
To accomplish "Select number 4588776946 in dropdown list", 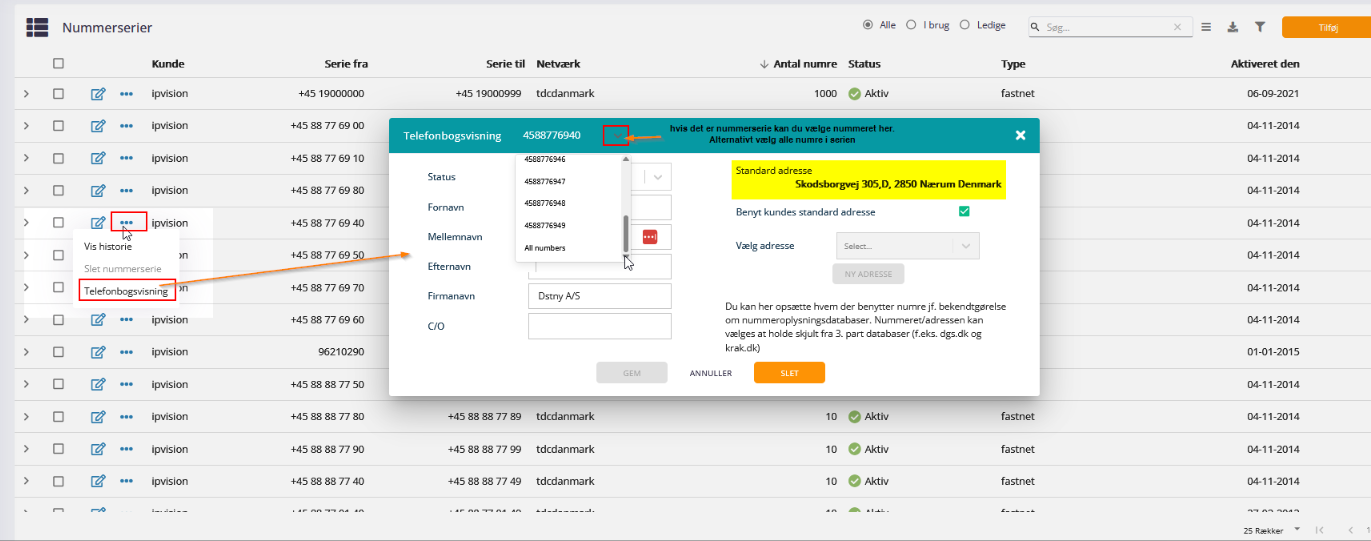I will click(545, 159).
